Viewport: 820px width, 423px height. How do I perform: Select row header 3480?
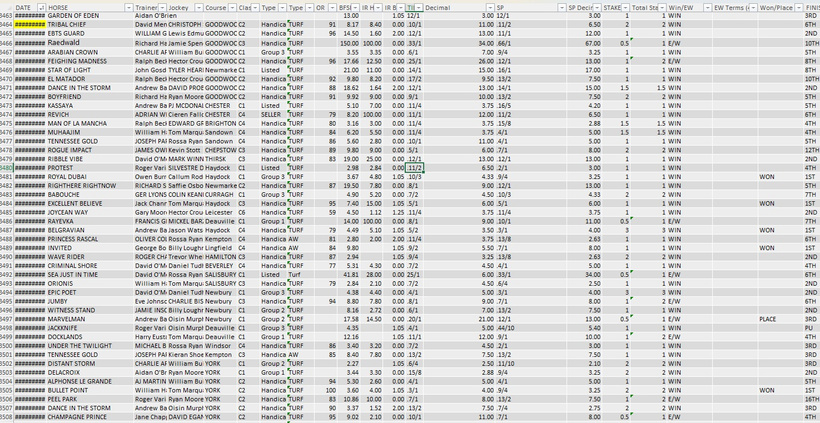pos(7,168)
